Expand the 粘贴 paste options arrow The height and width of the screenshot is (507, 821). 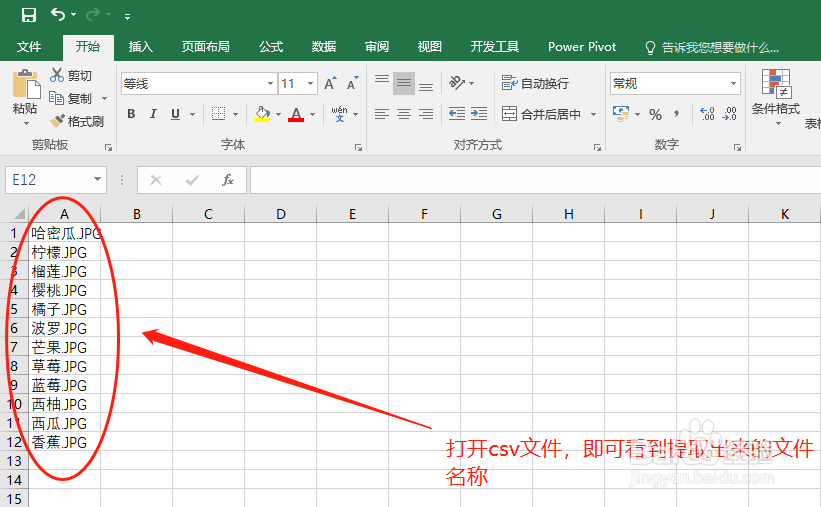coord(26,124)
